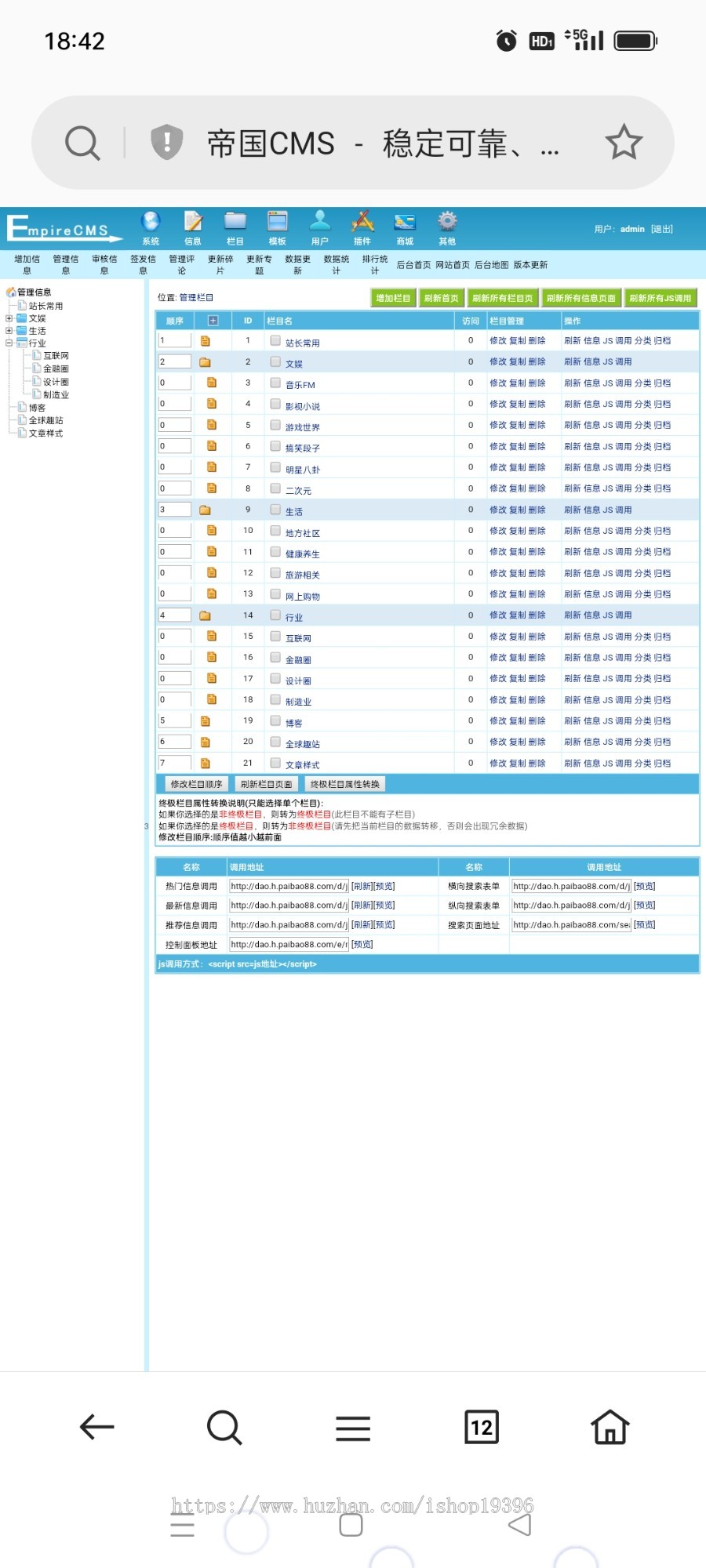
Task: Click the 刷新所有栏目页 button
Action: [502, 298]
